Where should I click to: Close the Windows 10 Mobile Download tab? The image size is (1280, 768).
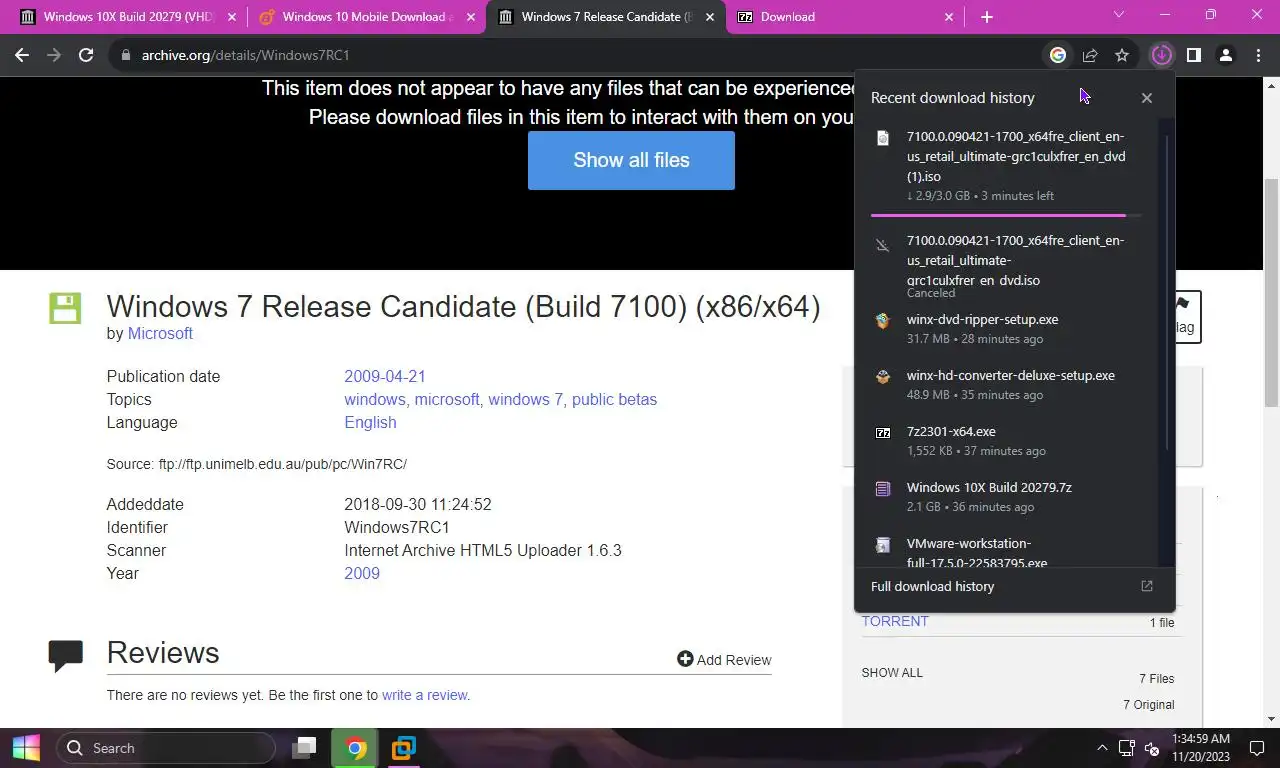coord(471,17)
